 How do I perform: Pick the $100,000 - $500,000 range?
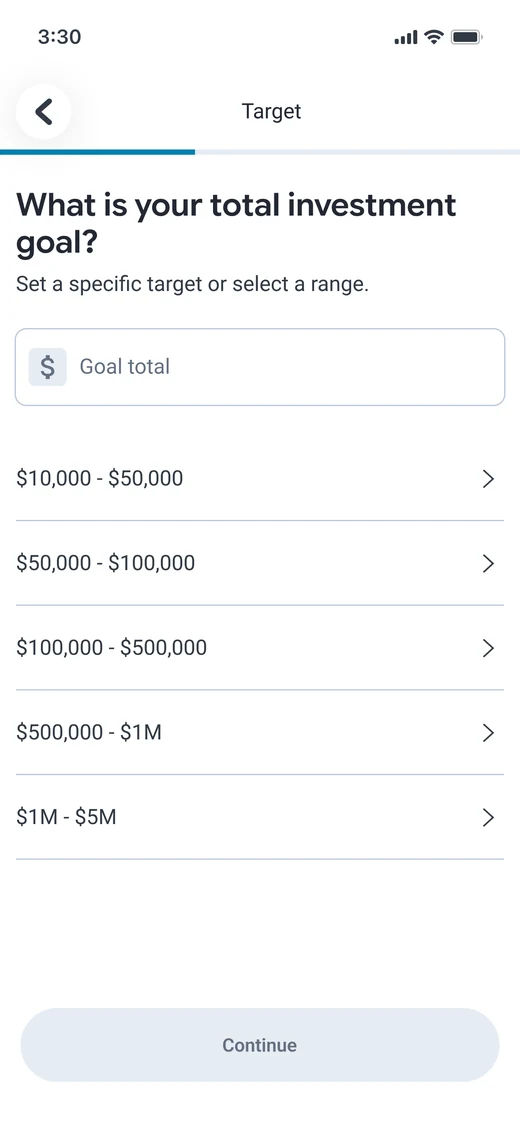click(x=260, y=648)
